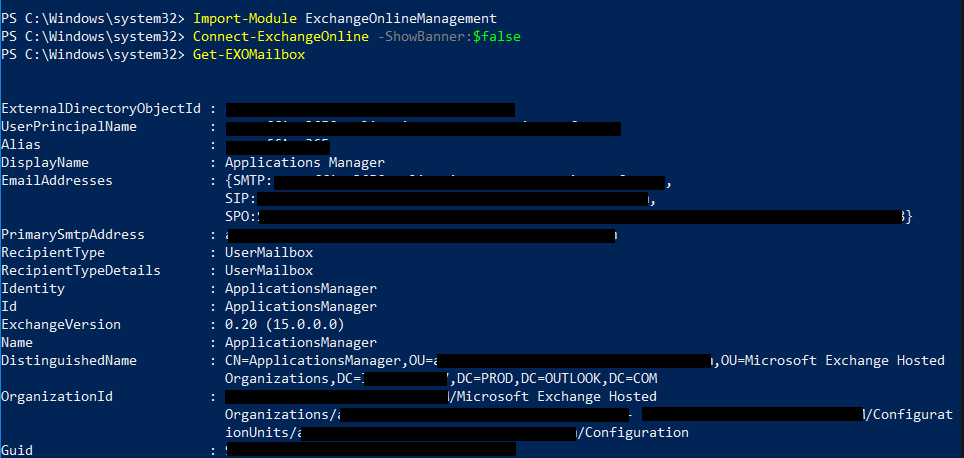
Task: Click the RecipientTypeDetails property label
Action: point(81,271)
